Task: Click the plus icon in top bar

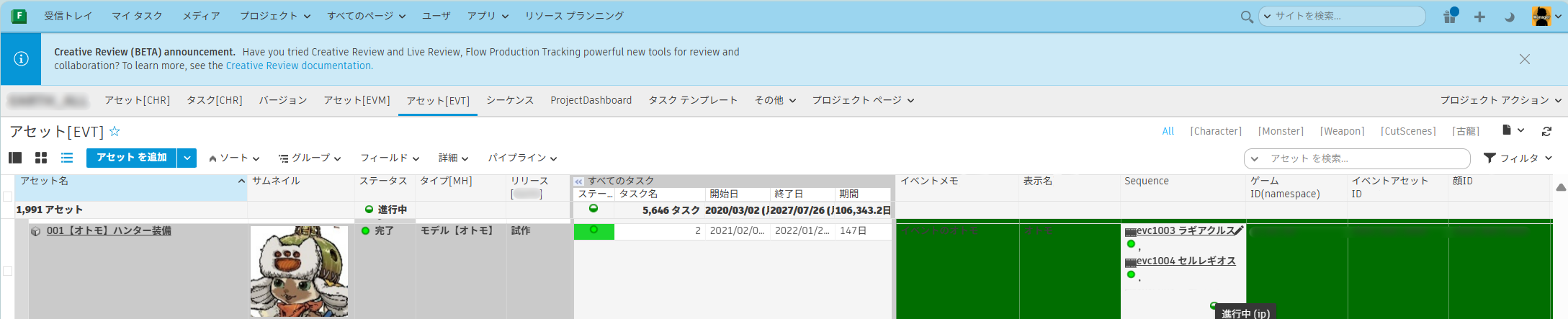Action: coord(1479,17)
